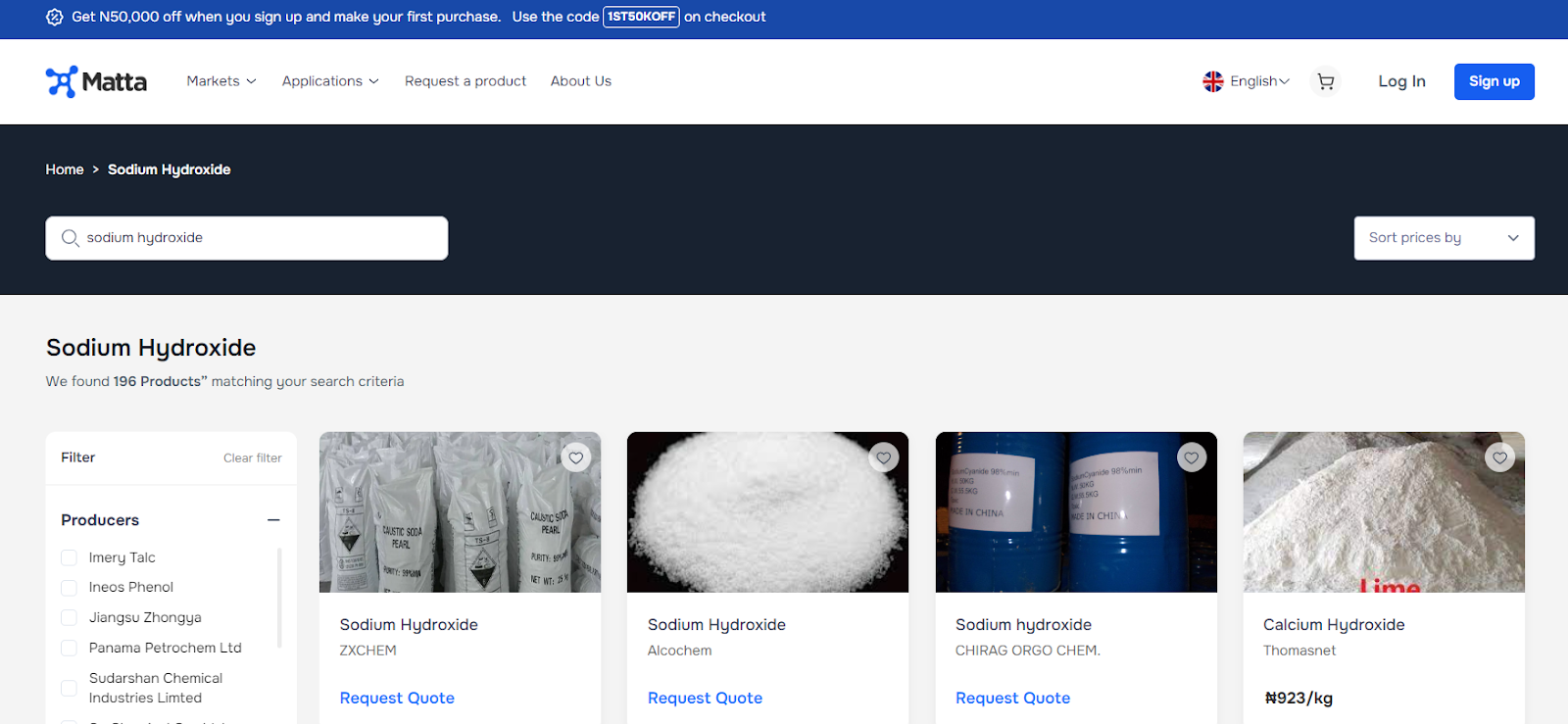Open the shopping cart icon
1568x724 pixels.
coord(1326,81)
